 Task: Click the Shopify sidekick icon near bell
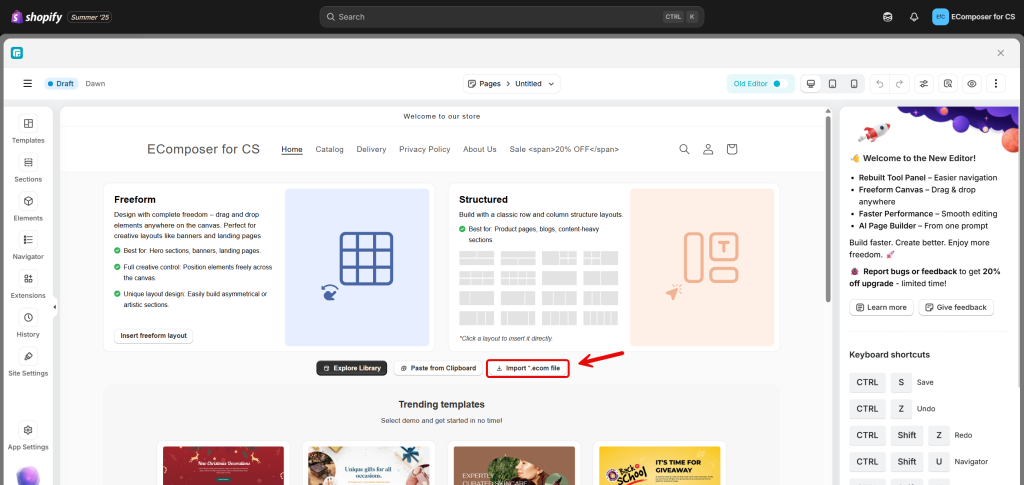tap(888, 17)
